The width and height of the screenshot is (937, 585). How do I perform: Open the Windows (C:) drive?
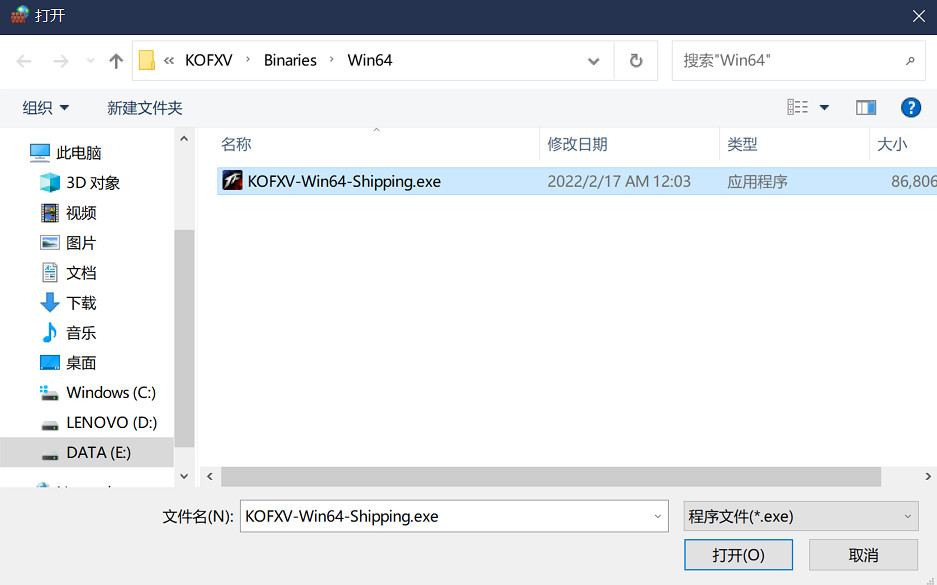[111, 393]
